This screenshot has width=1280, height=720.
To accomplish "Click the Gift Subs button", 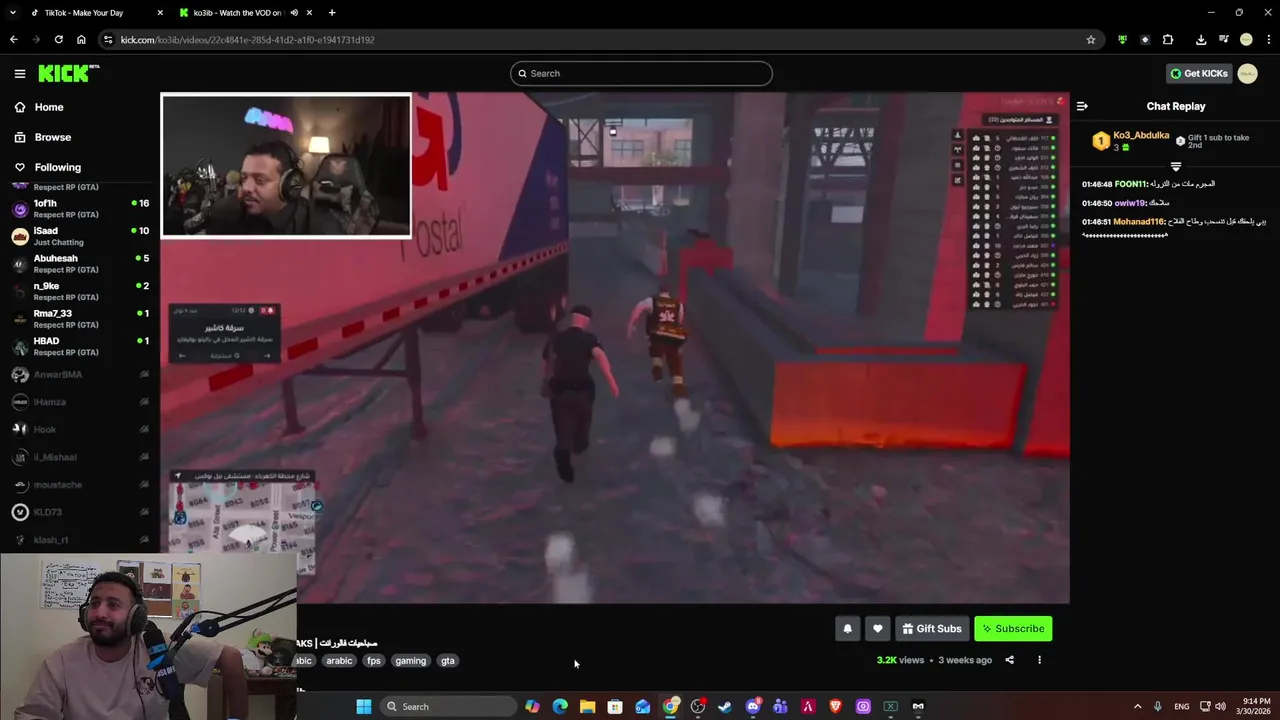I will pos(932,629).
